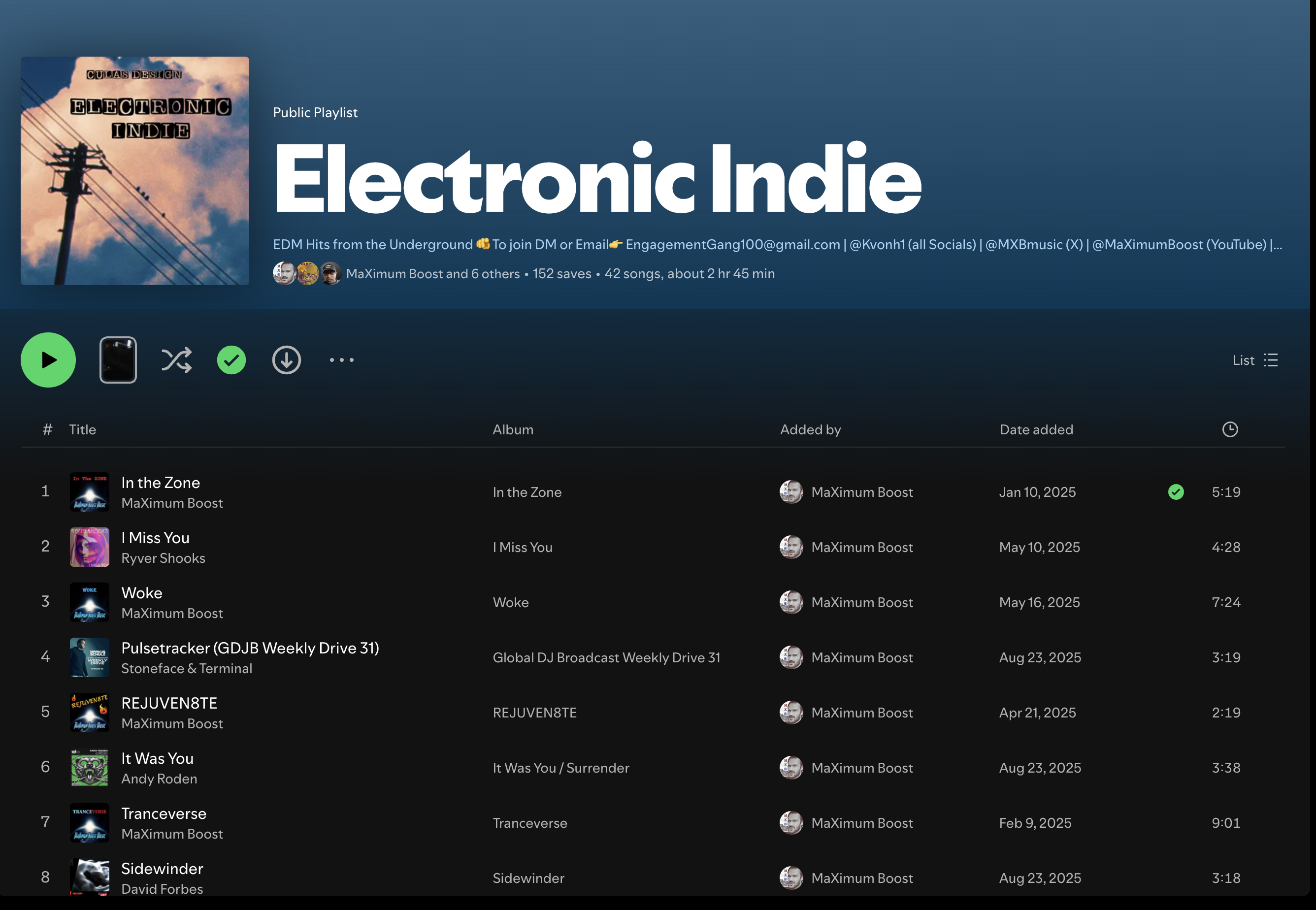Click the clock duration column header
The width and height of the screenshot is (1316, 910).
[1230, 429]
